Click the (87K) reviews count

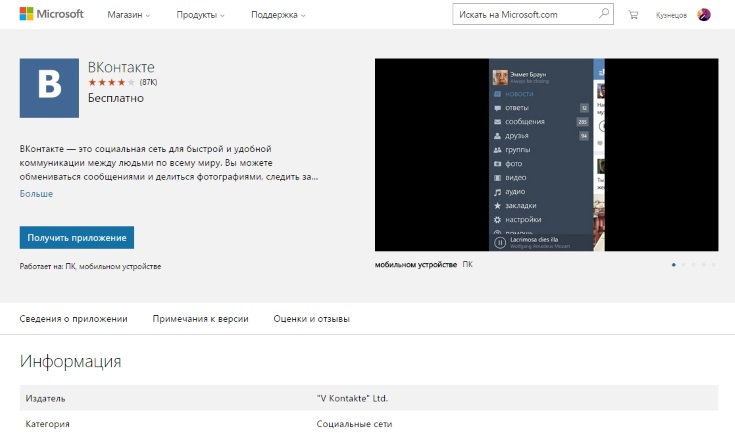[x=148, y=82]
